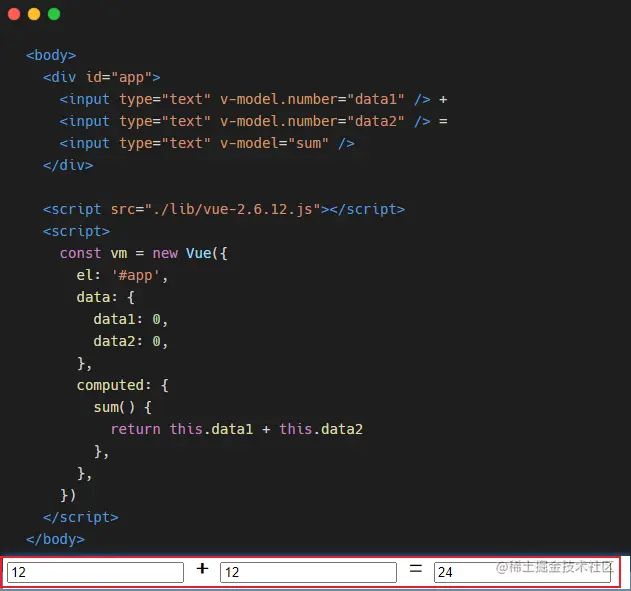Click the data1: 0, line
The width and height of the screenshot is (631, 591).
[130, 319]
